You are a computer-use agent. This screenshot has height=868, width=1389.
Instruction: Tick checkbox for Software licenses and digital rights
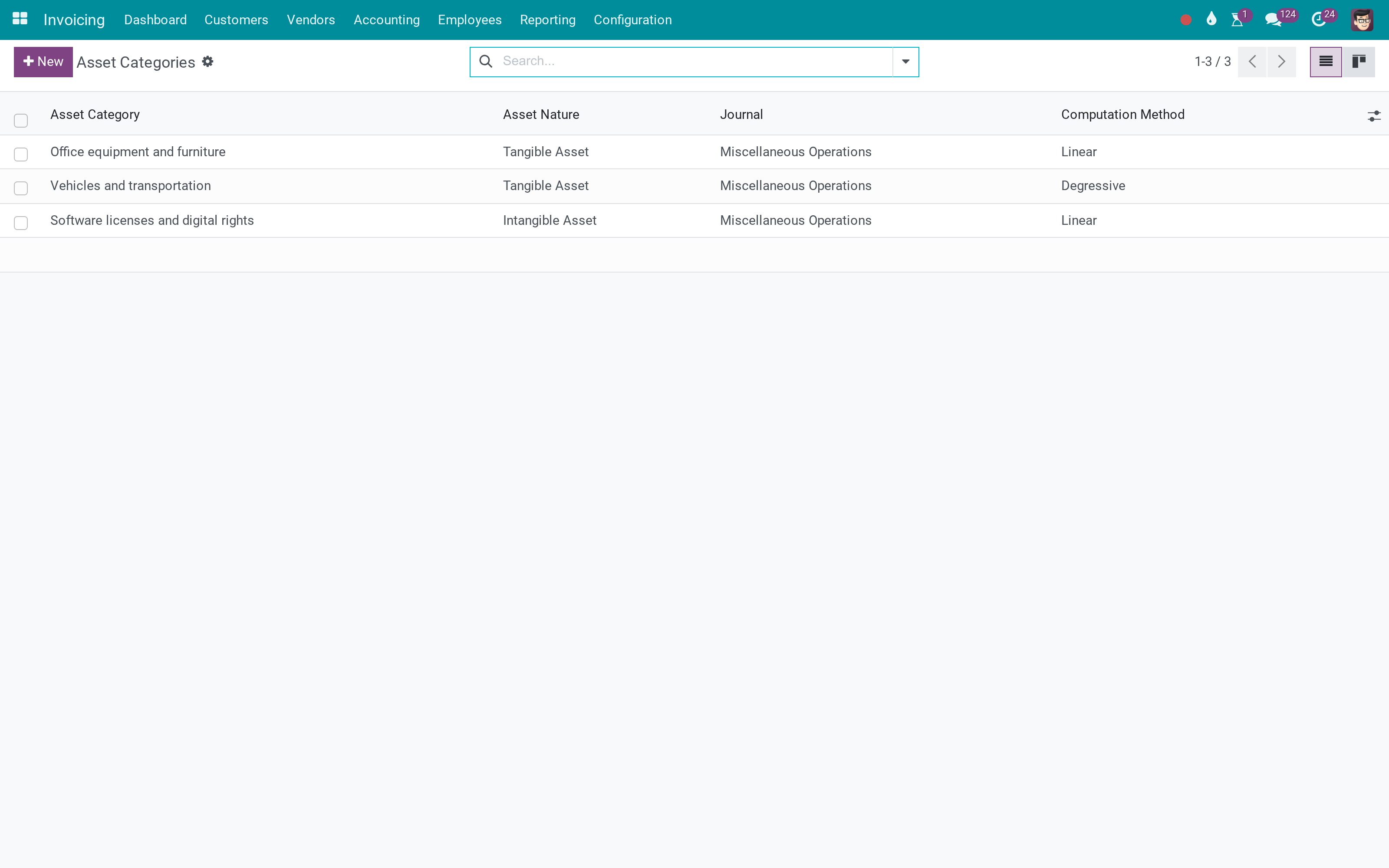click(x=21, y=222)
